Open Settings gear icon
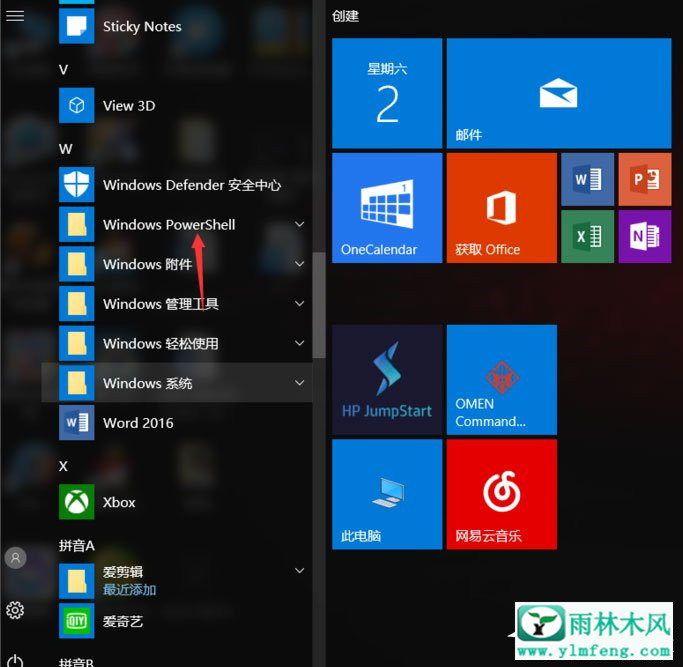This screenshot has width=683, height=667. (x=15, y=610)
